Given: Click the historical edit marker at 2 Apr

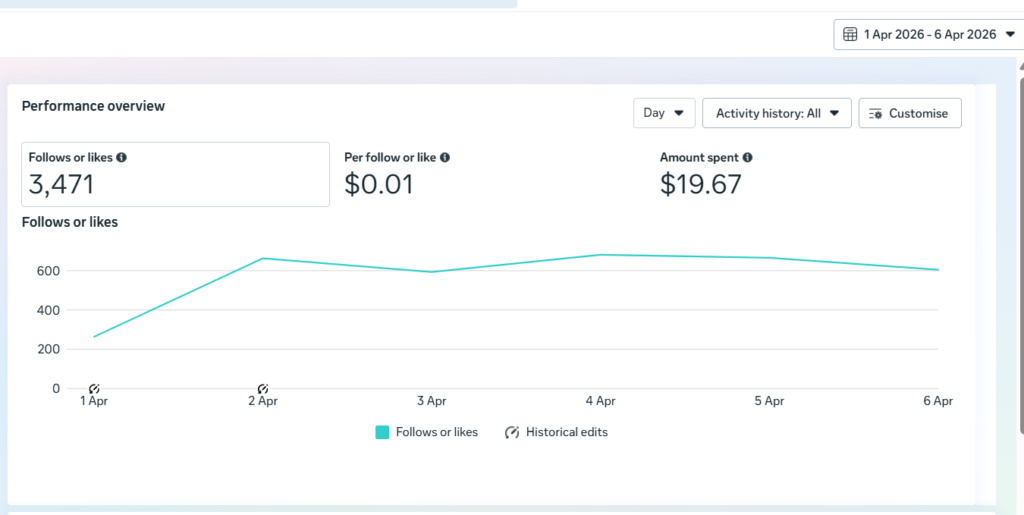Looking at the screenshot, I should point(263,388).
